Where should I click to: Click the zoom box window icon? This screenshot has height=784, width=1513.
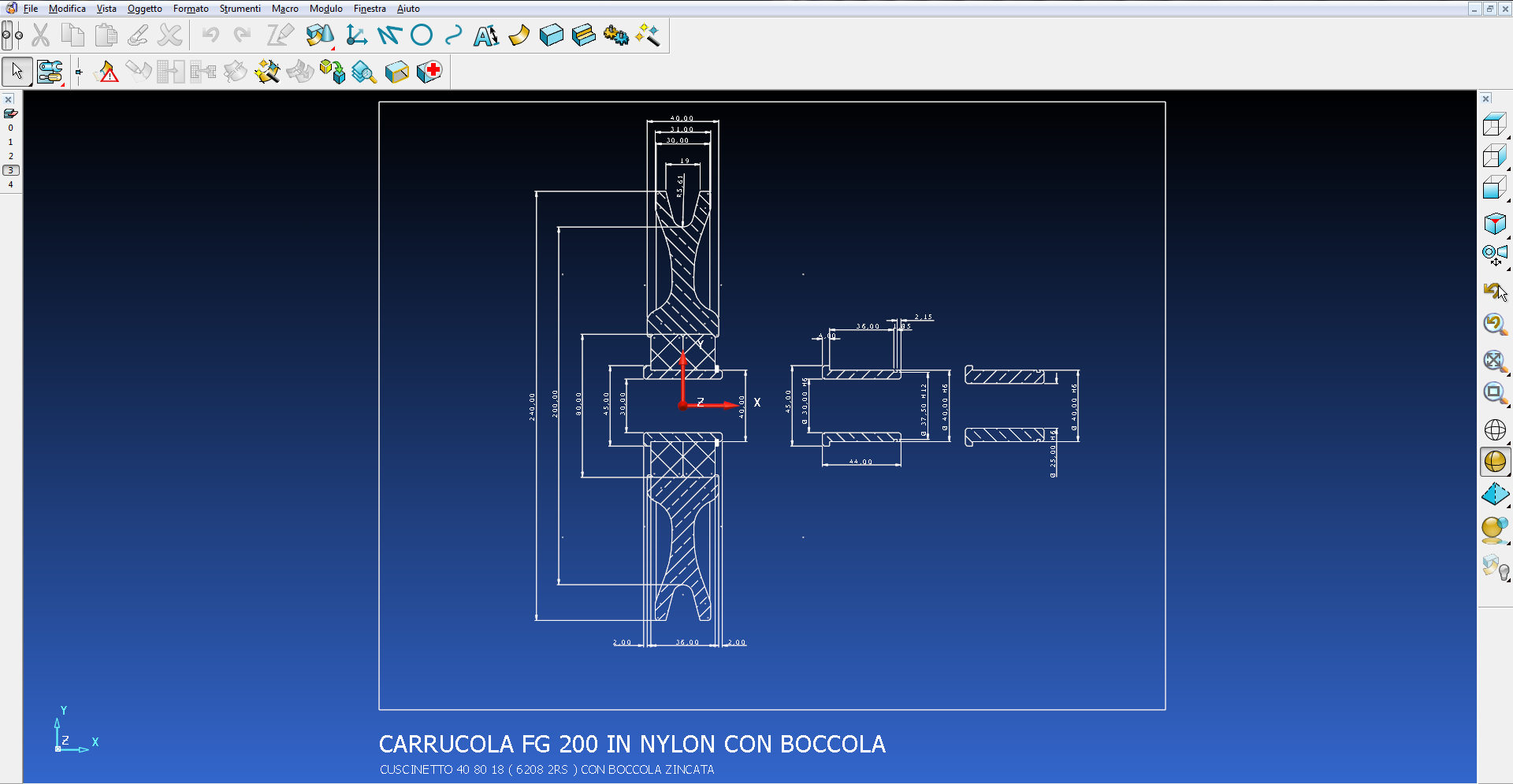[x=1495, y=393]
